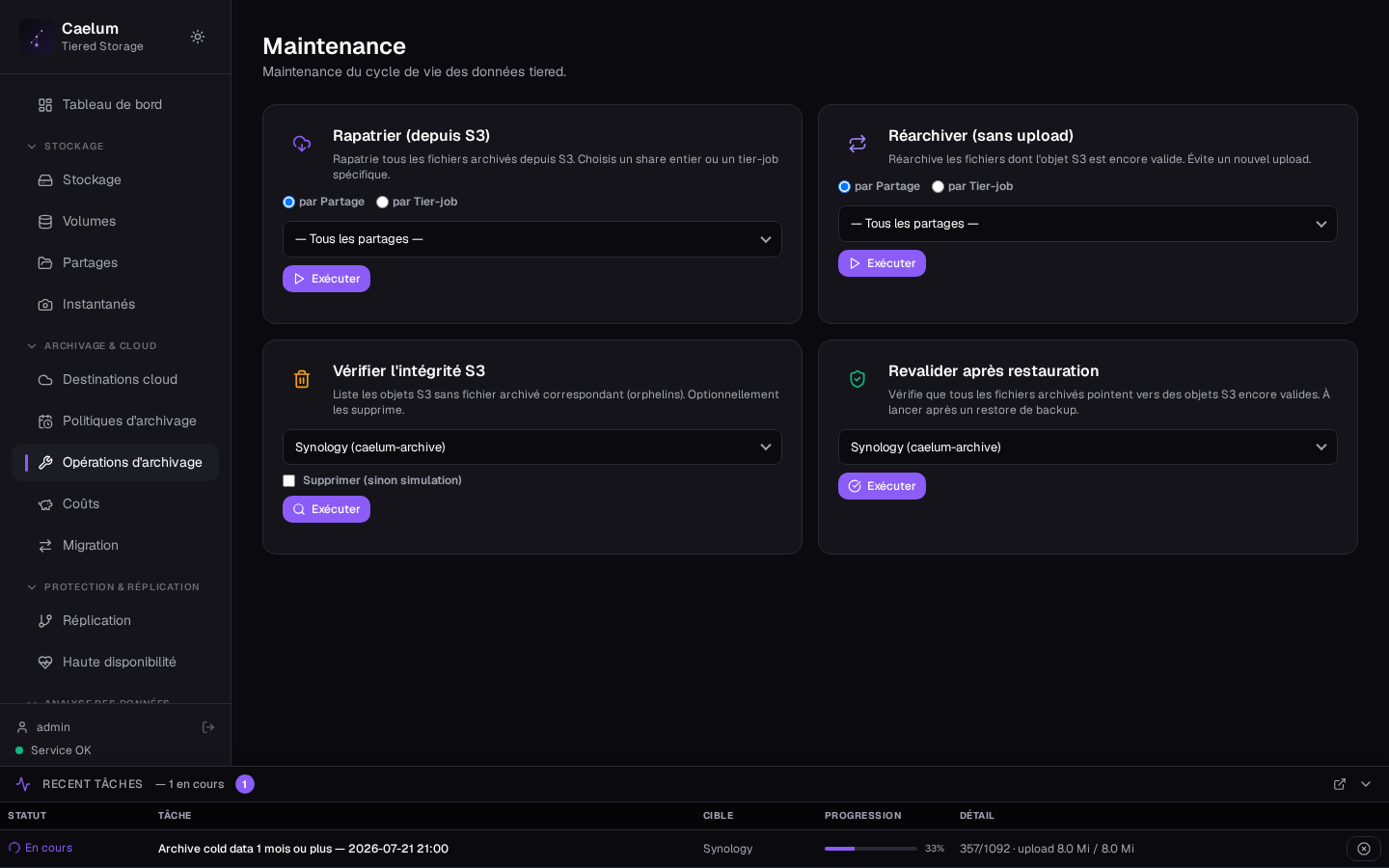This screenshot has width=1389, height=868.
Task: Click the PROGRESSION column header
Action: 863,816
